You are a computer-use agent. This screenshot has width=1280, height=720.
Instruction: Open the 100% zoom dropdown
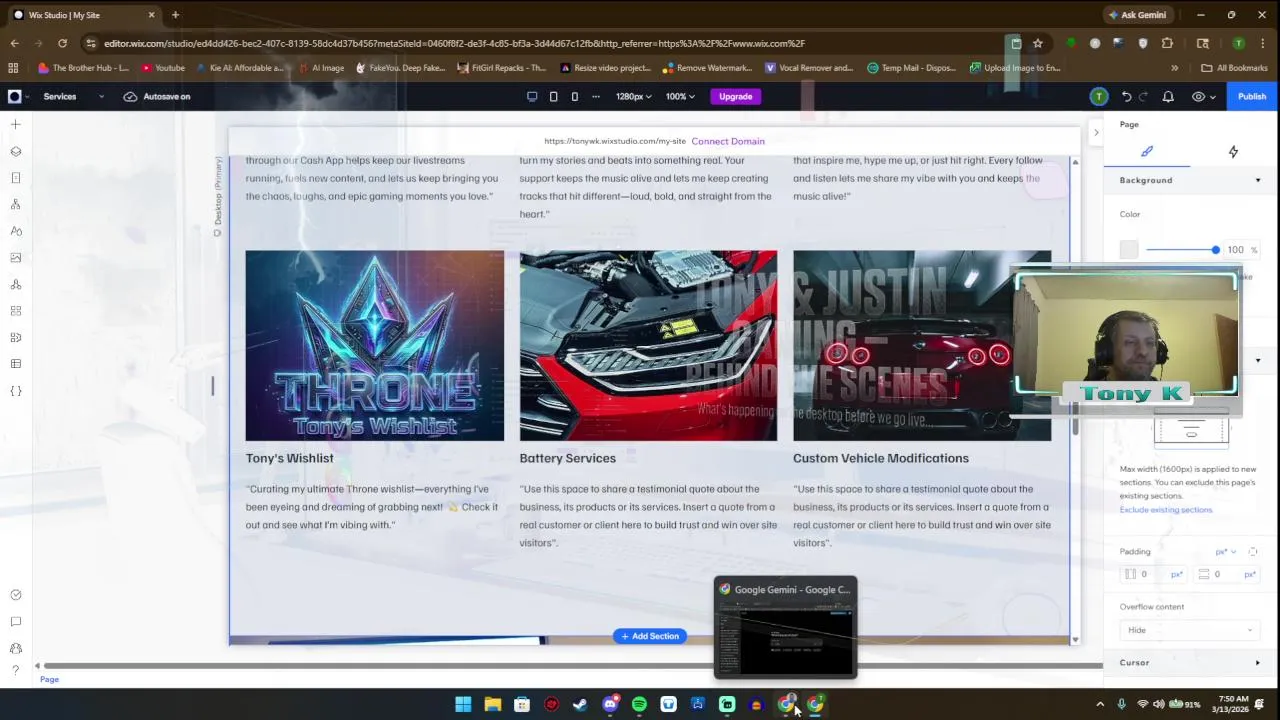coord(682,97)
